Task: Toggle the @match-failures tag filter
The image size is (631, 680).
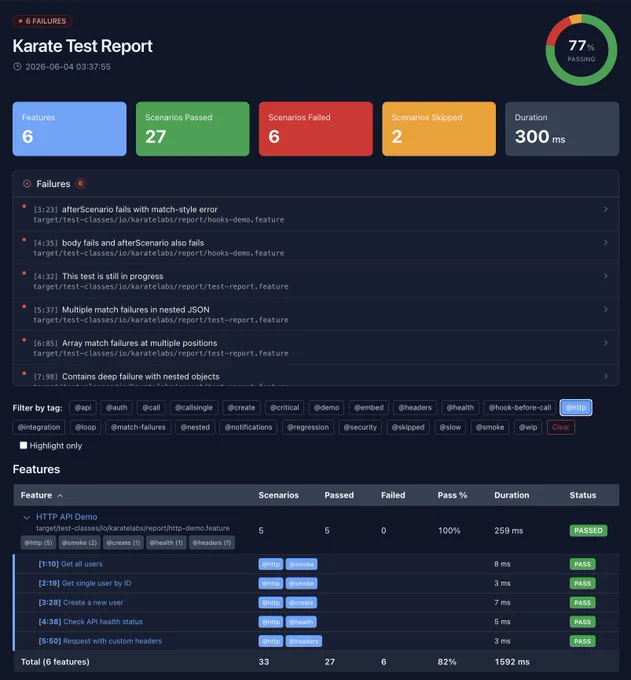Action: click(x=138, y=427)
